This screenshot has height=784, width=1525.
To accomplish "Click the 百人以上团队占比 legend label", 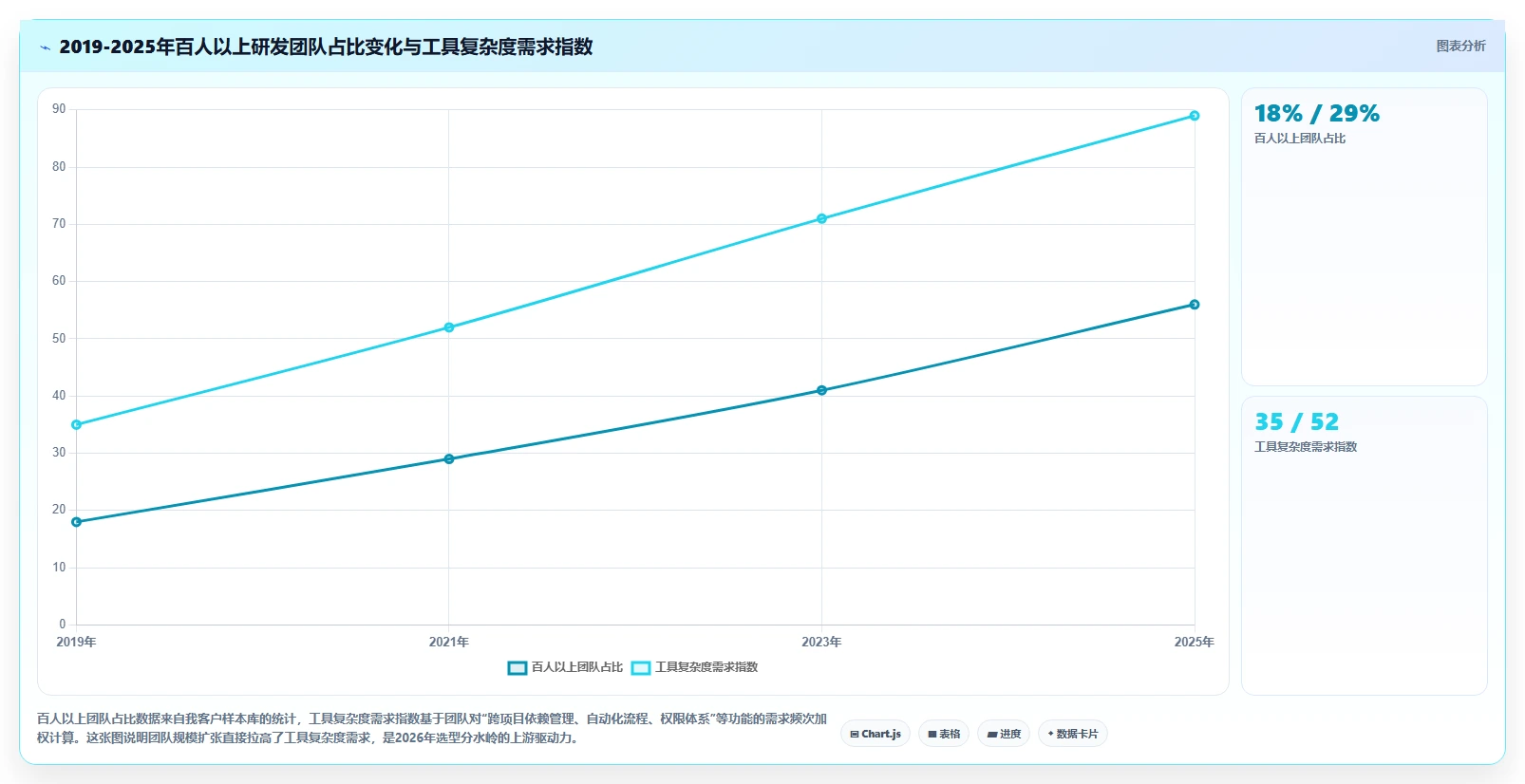I will (x=577, y=667).
